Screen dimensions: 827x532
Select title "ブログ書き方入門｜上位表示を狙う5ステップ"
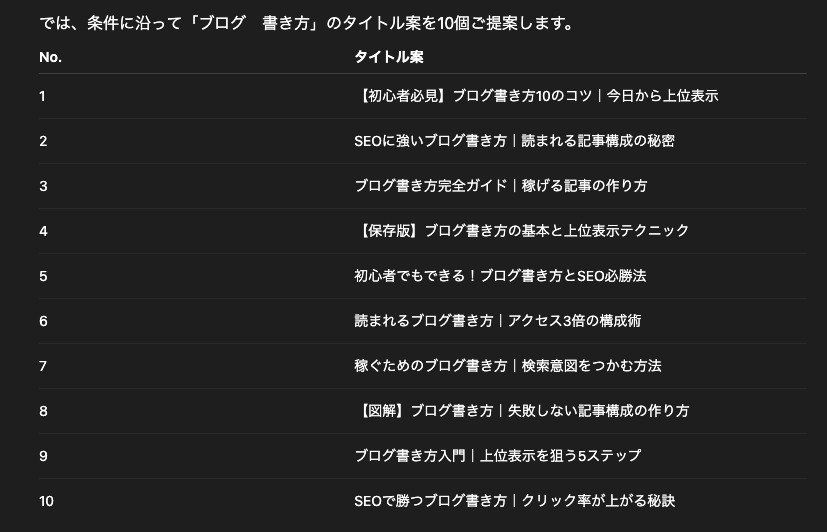click(497, 456)
